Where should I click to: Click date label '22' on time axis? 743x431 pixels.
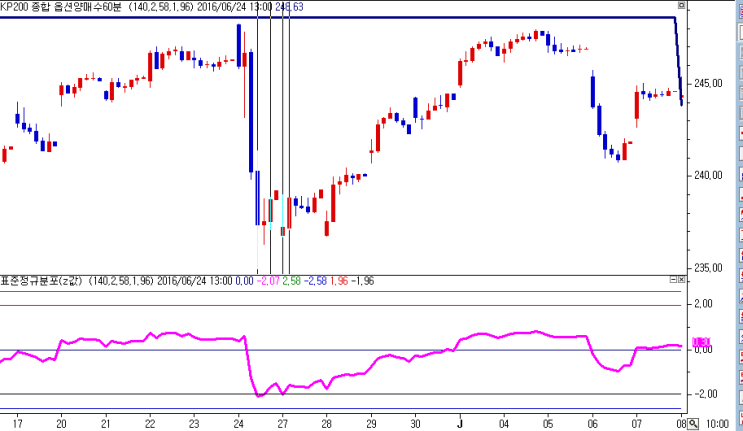coord(150,423)
